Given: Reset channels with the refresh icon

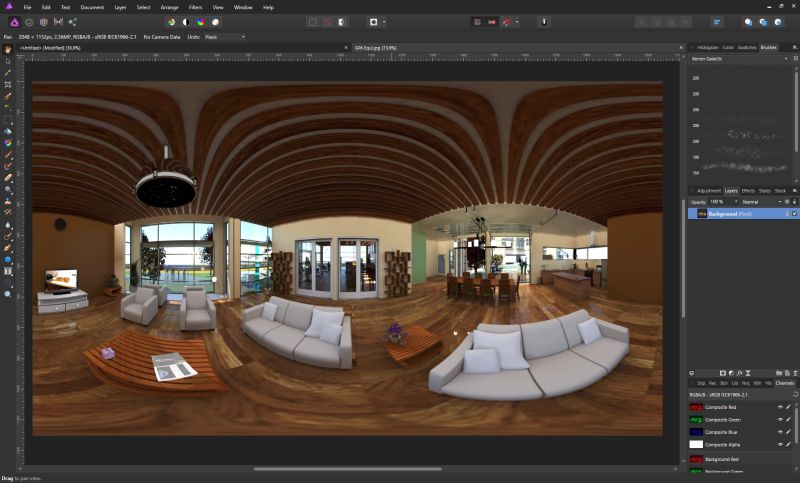Looking at the screenshot, I should (x=795, y=395).
